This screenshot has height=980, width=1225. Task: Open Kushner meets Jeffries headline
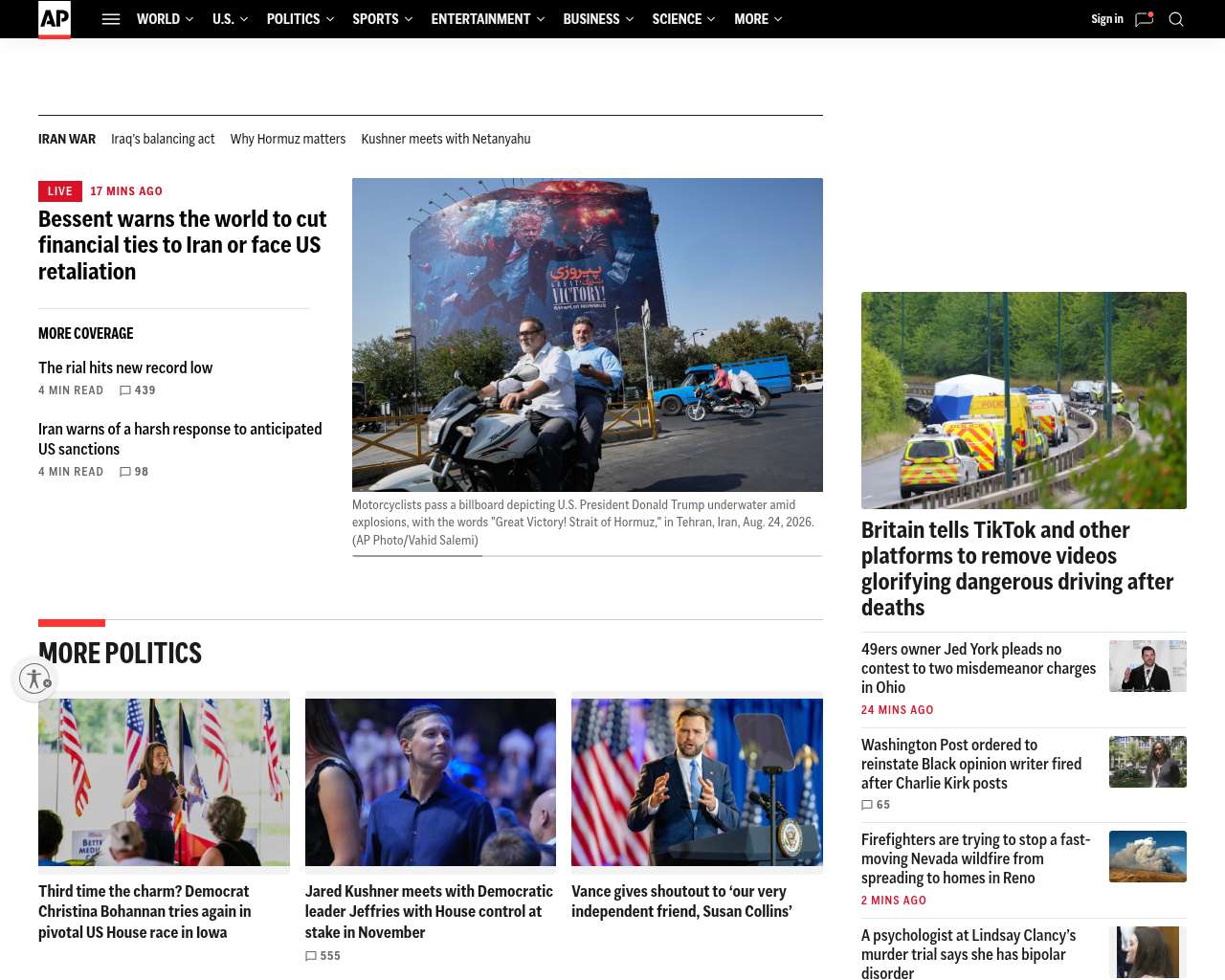tap(429, 912)
